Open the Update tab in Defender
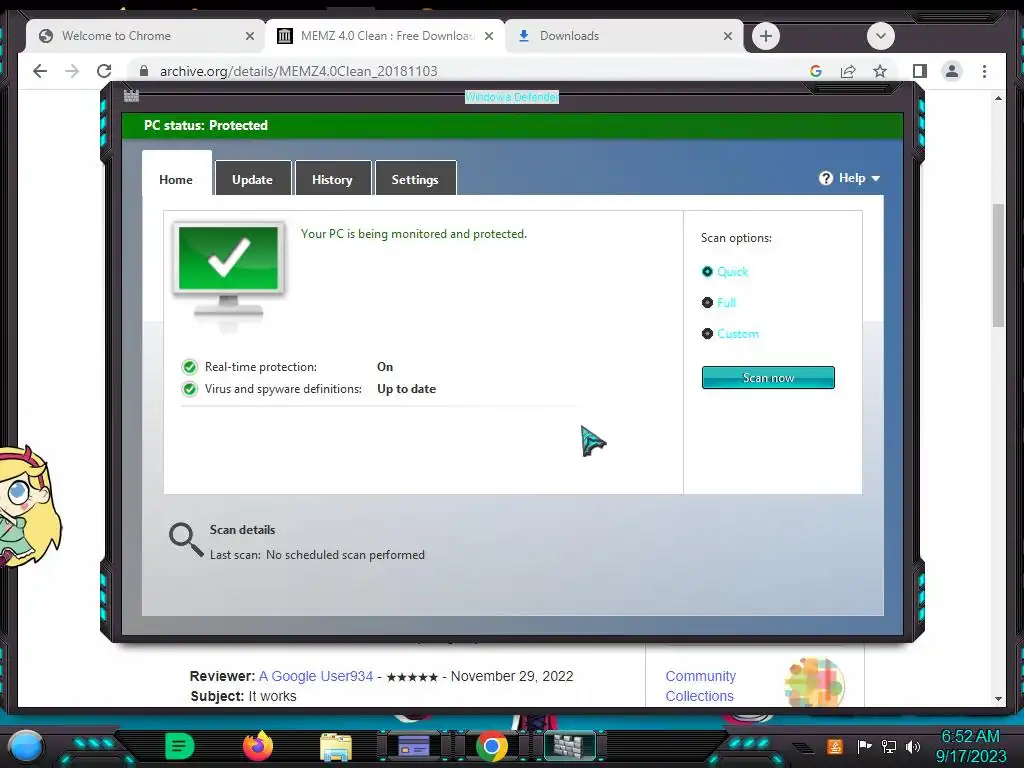Image resolution: width=1024 pixels, height=768 pixels. (253, 178)
